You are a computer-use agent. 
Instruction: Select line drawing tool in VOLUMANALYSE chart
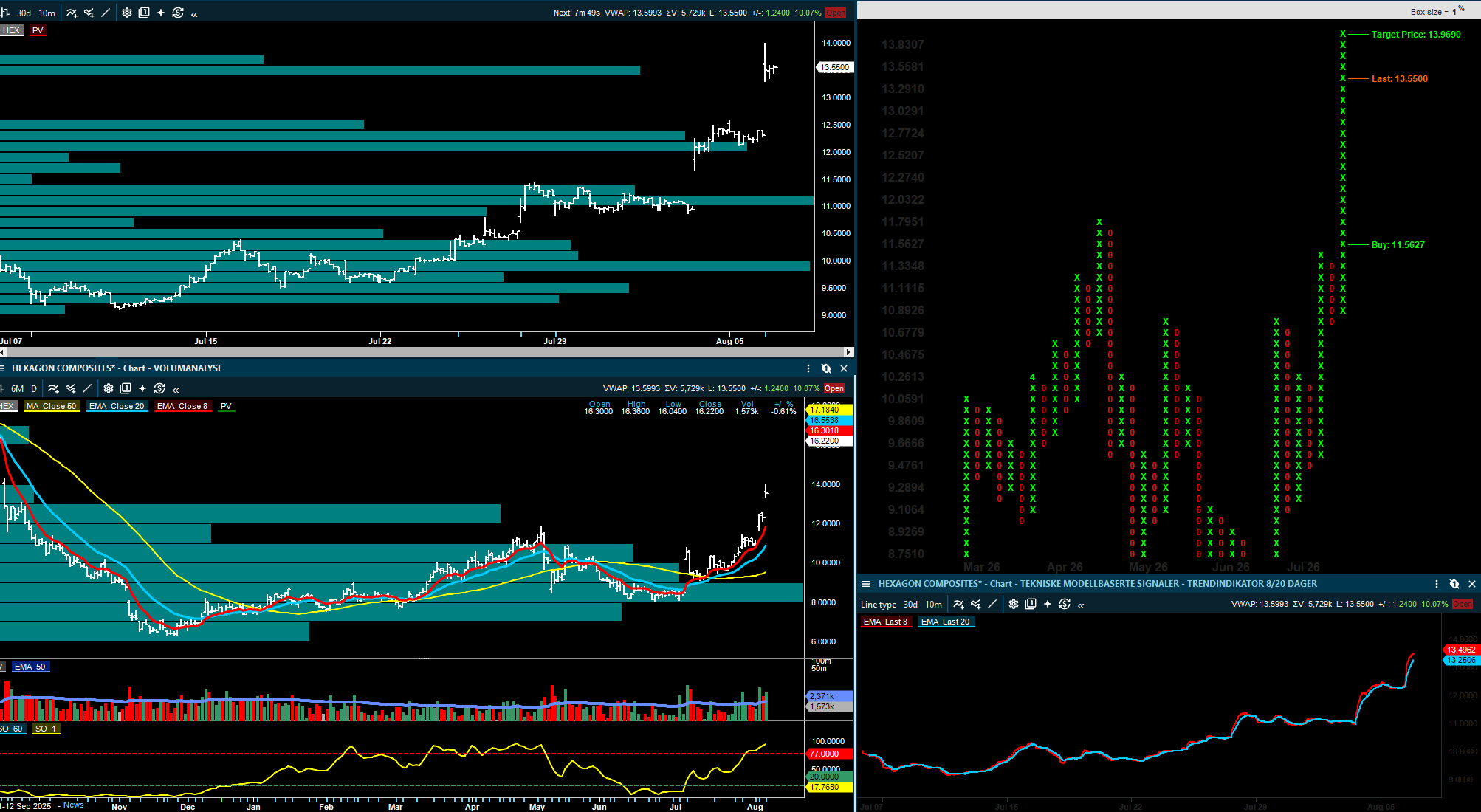87,388
